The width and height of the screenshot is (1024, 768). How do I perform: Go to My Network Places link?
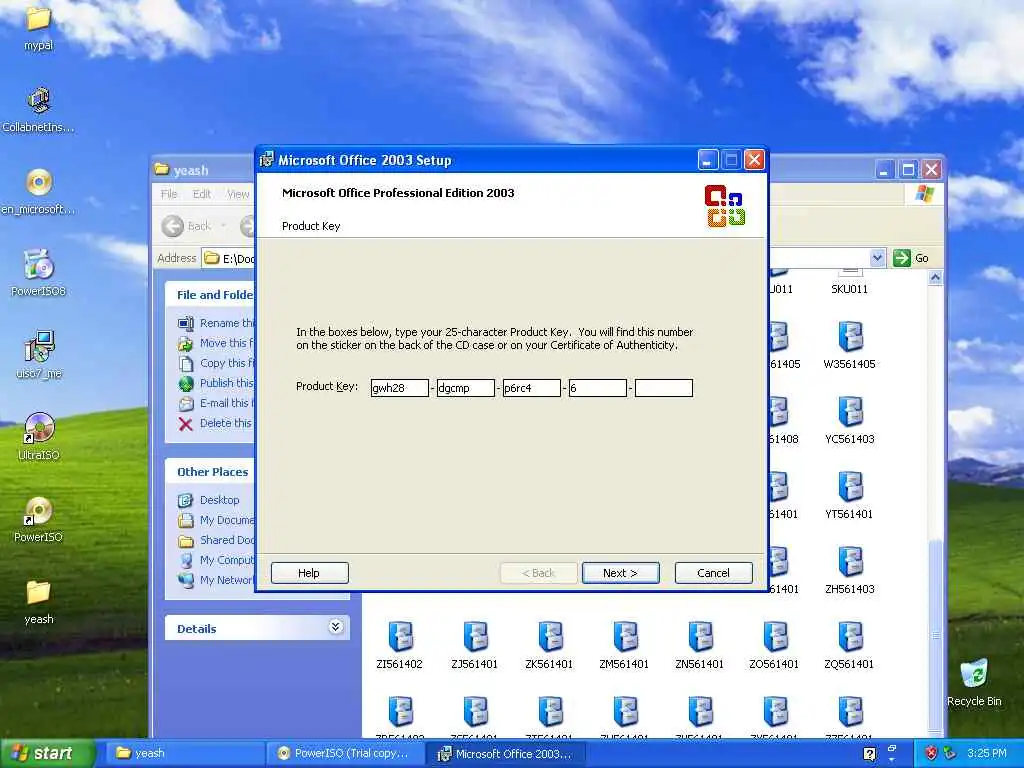point(227,580)
